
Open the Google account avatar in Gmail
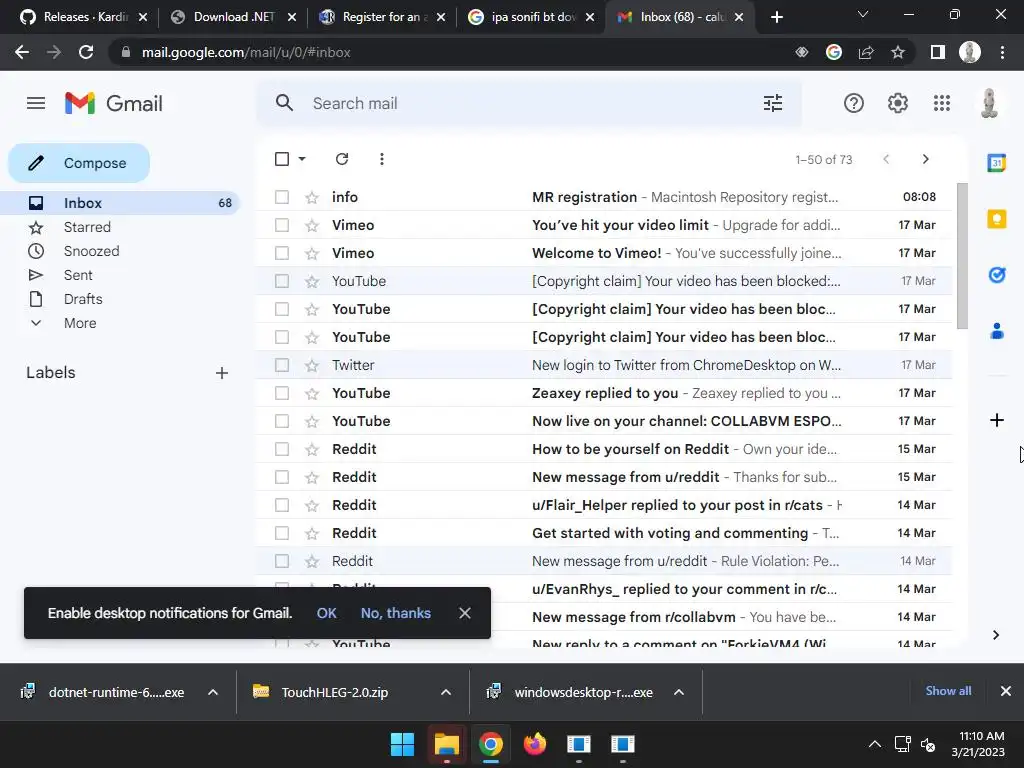click(989, 103)
